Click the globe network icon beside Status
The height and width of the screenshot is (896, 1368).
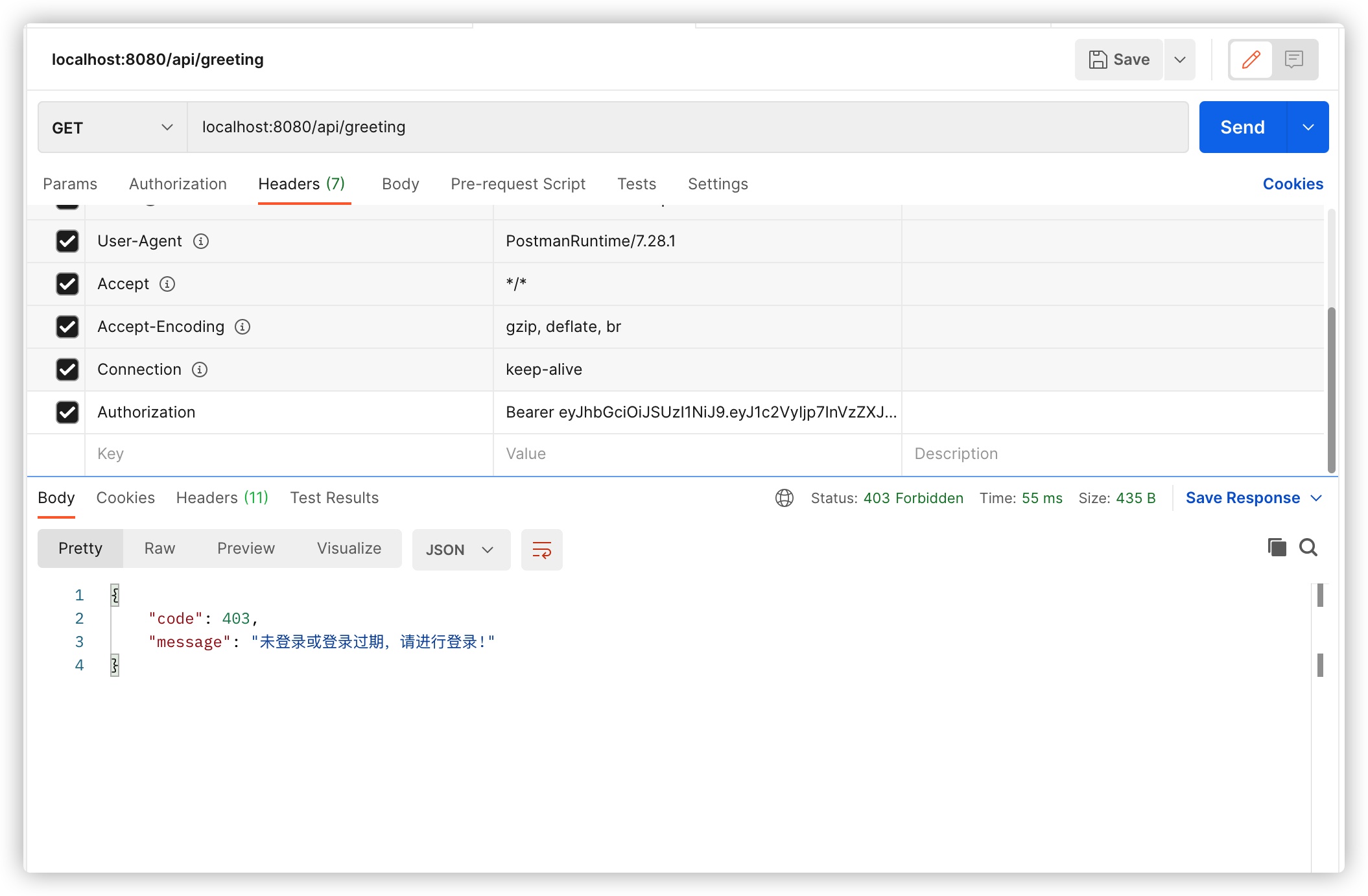tap(784, 498)
